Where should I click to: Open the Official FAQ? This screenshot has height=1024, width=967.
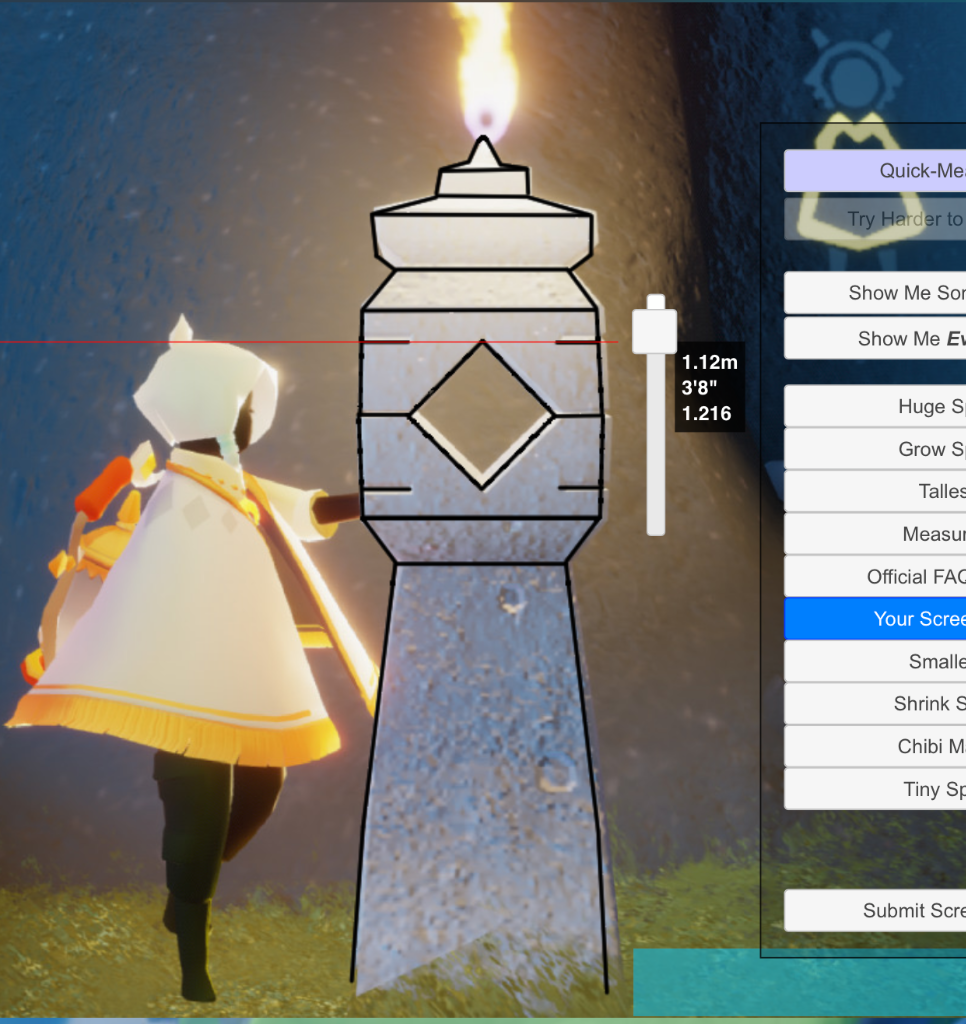pos(876,577)
